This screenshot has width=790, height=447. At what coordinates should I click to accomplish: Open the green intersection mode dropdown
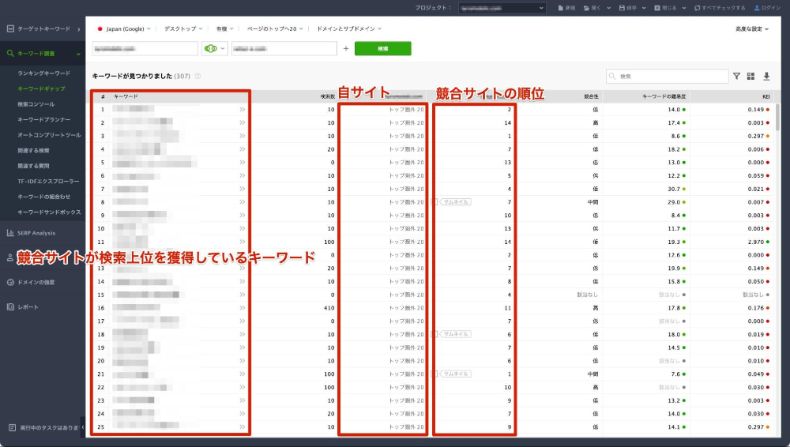point(214,48)
